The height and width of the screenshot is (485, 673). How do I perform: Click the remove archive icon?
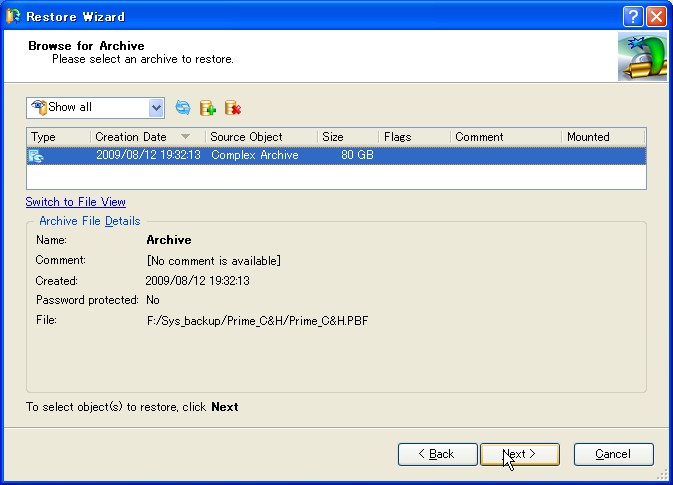click(233, 108)
